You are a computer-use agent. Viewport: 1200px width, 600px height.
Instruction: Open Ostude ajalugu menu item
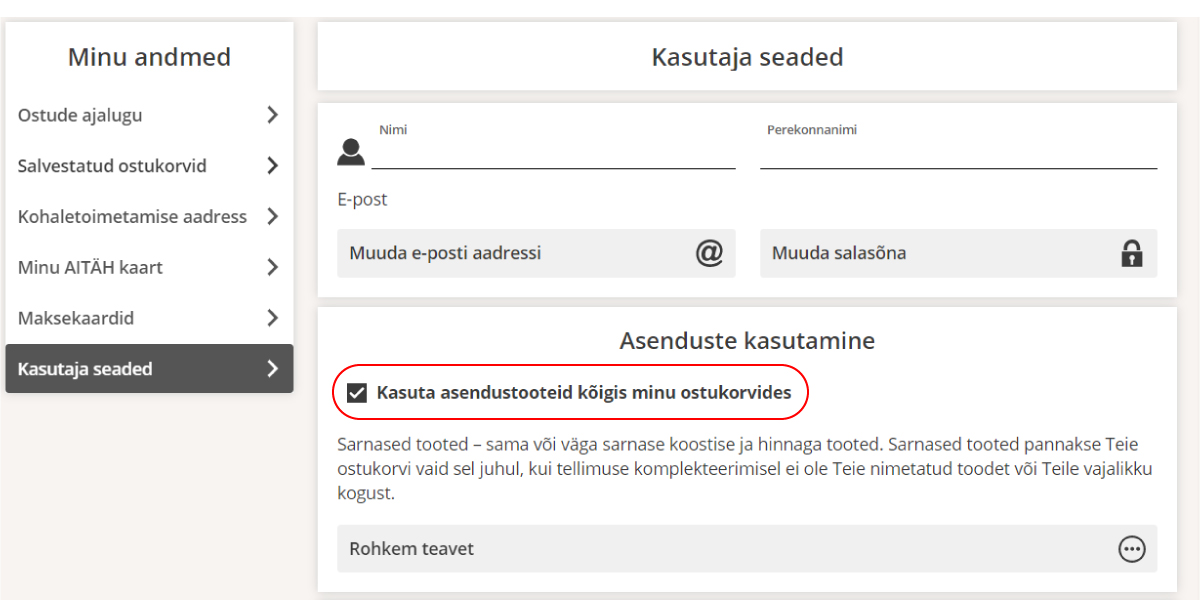[x=80, y=115]
